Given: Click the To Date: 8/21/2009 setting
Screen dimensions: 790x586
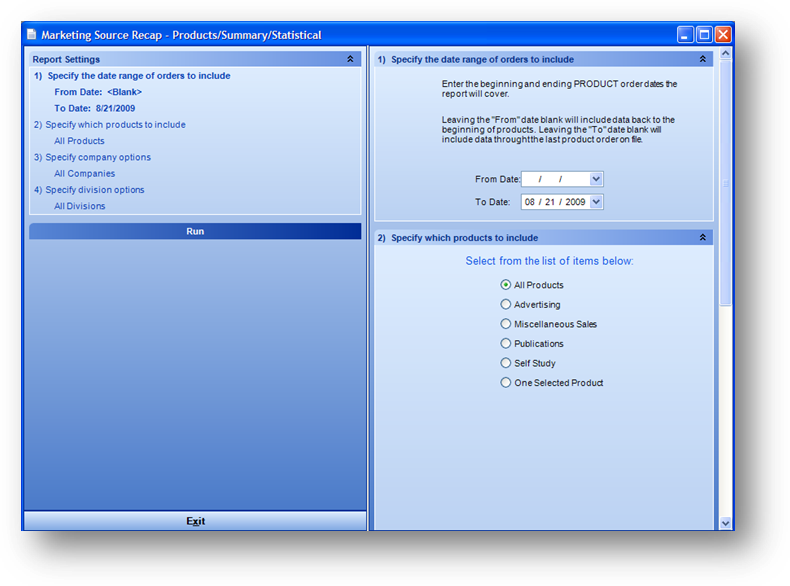Looking at the screenshot, I should coord(95,108).
